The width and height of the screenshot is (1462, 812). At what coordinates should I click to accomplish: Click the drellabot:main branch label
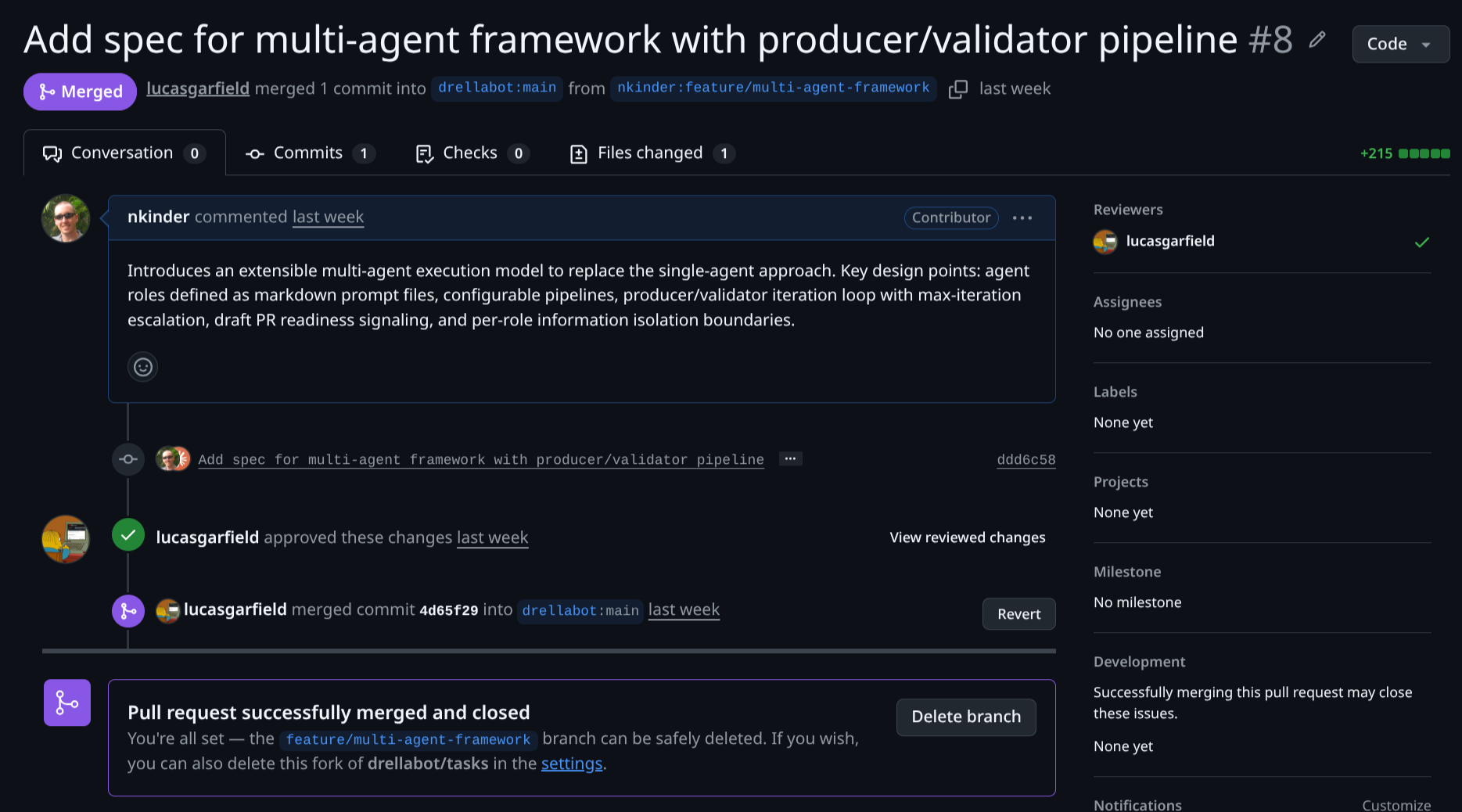click(x=497, y=88)
